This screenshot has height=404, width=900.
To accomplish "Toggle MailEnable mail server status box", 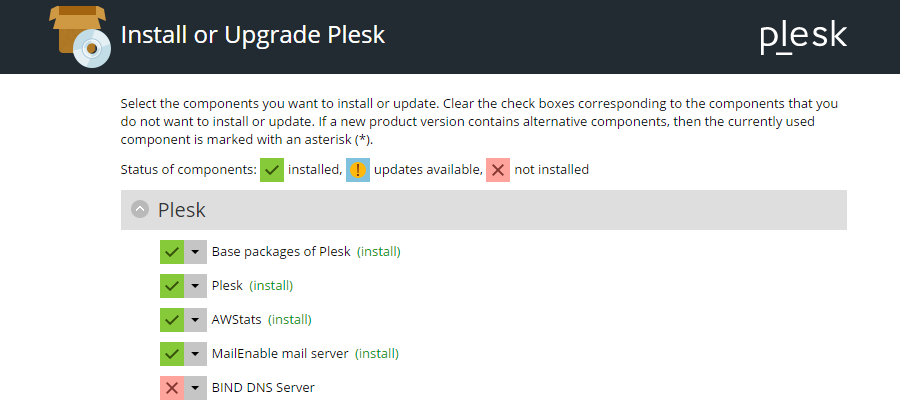I will point(172,354).
